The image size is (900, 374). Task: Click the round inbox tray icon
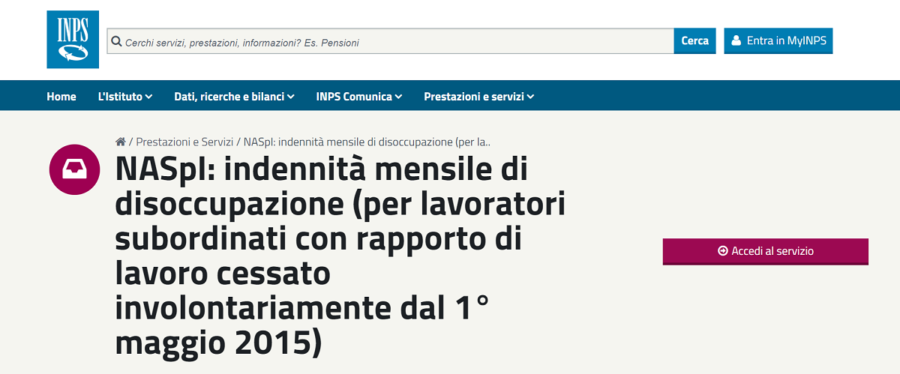pos(75,169)
